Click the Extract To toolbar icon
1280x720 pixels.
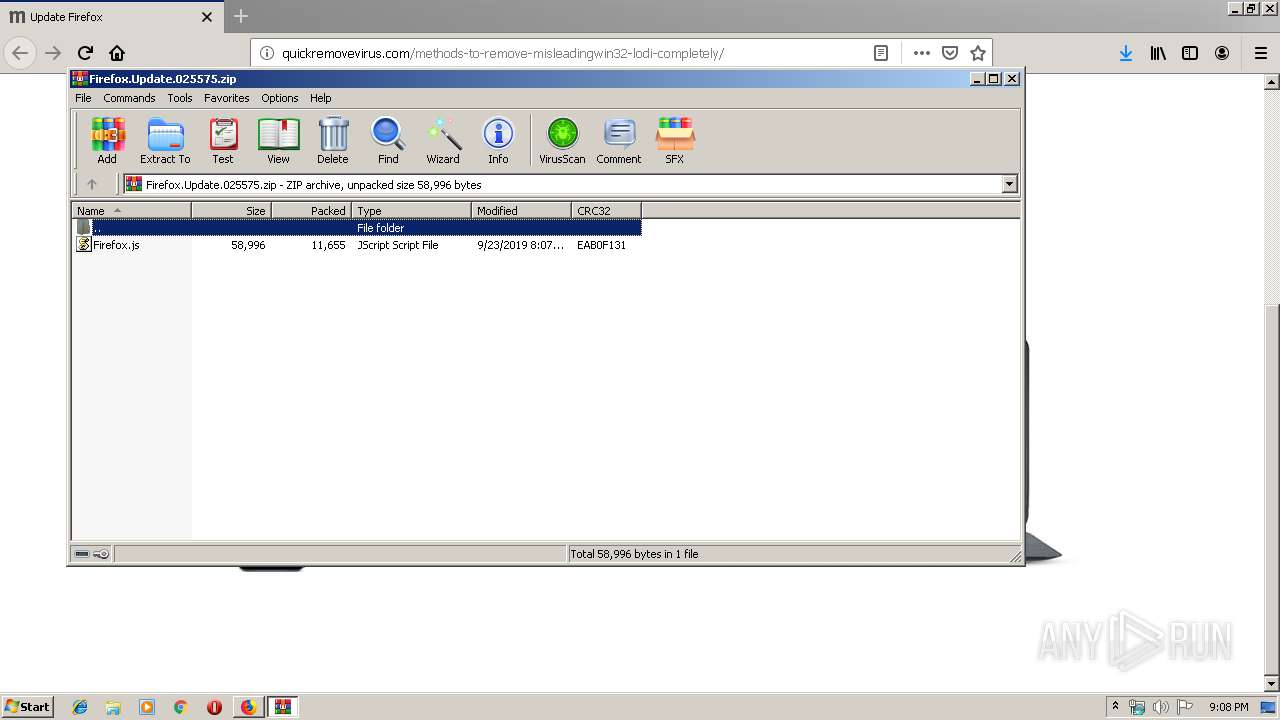[165, 140]
